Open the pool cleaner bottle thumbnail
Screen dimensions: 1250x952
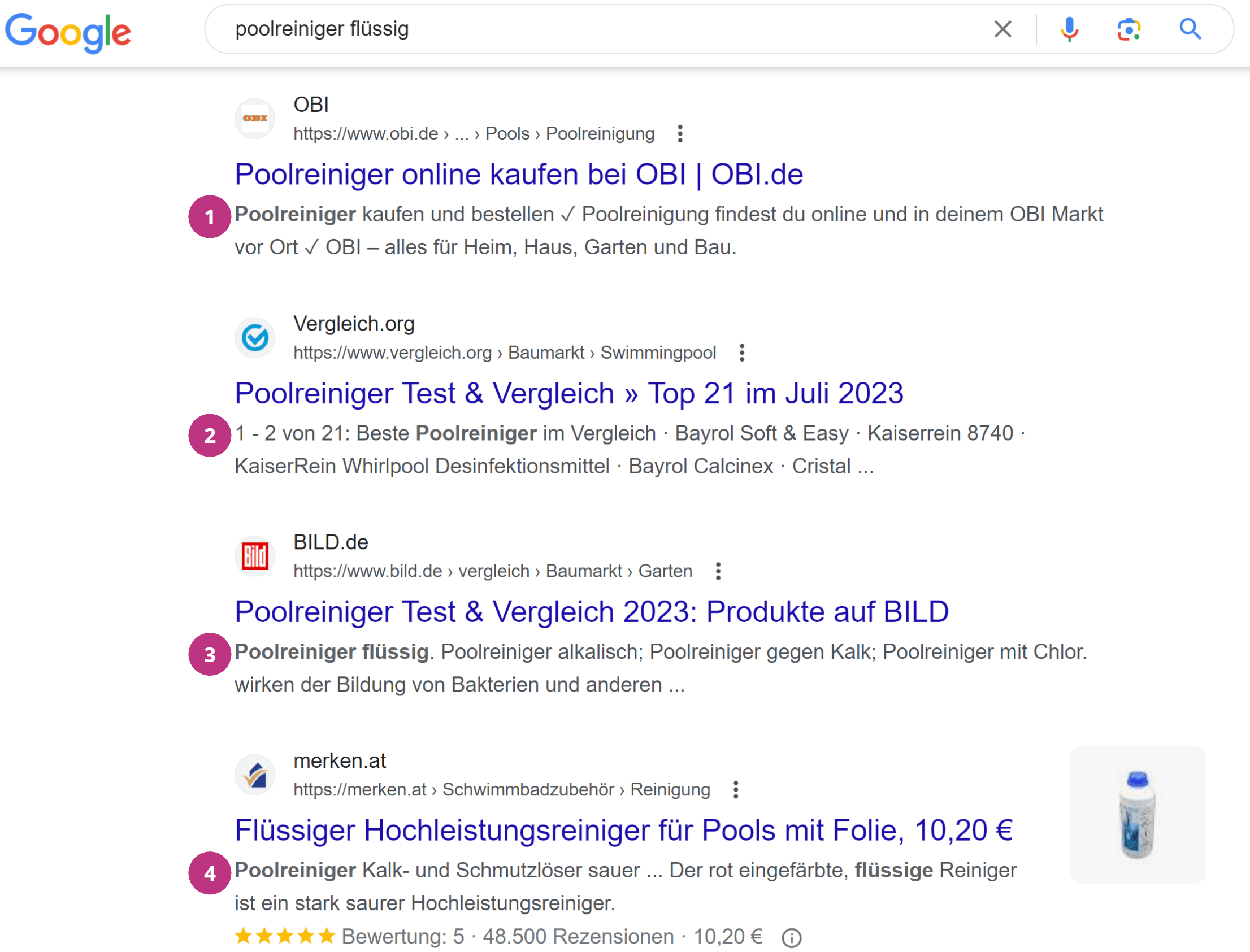click(1137, 814)
